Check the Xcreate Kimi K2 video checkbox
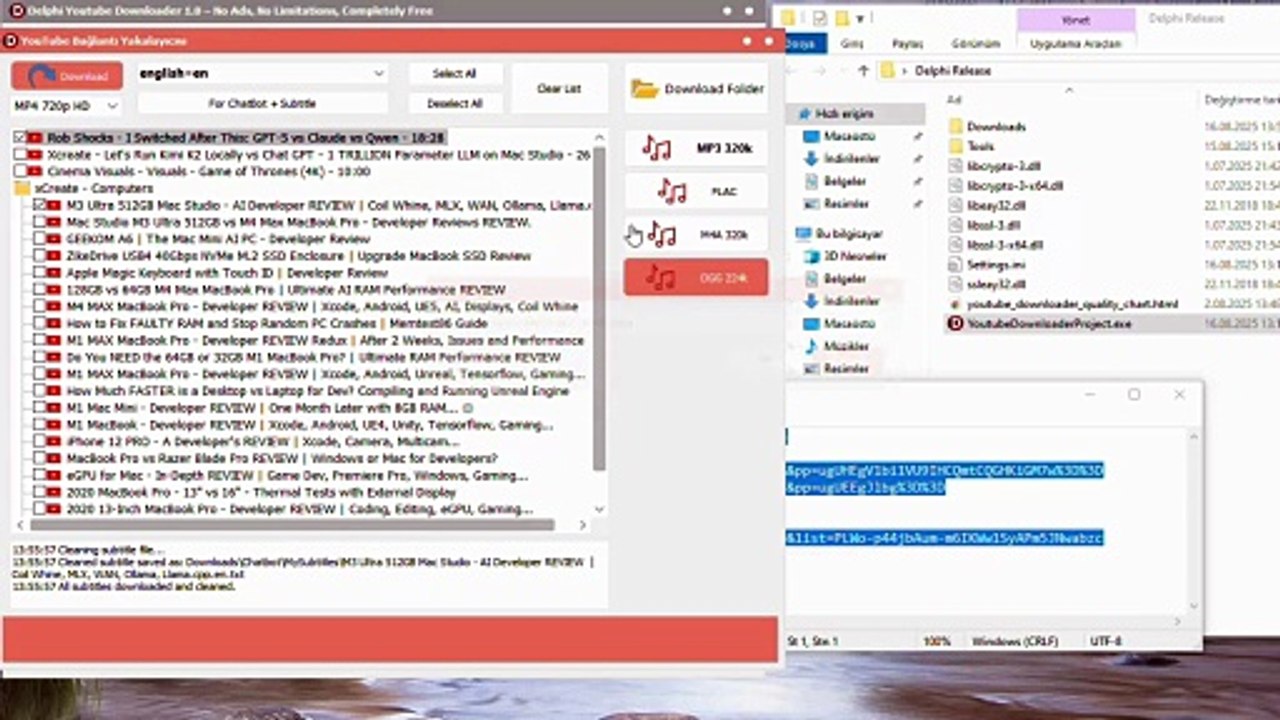The image size is (1280, 720). pos(20,154)
